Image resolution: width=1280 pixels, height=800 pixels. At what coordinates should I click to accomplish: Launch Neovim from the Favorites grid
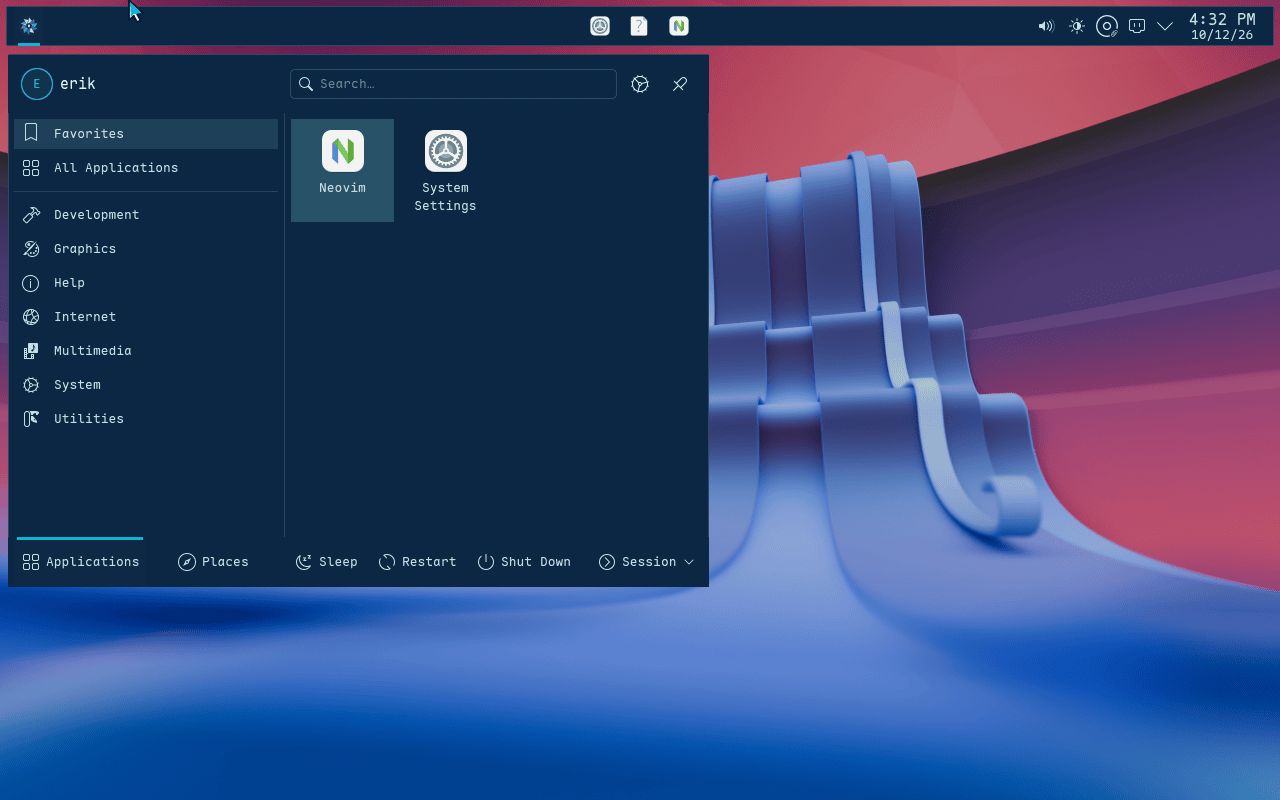click(342, 170)
